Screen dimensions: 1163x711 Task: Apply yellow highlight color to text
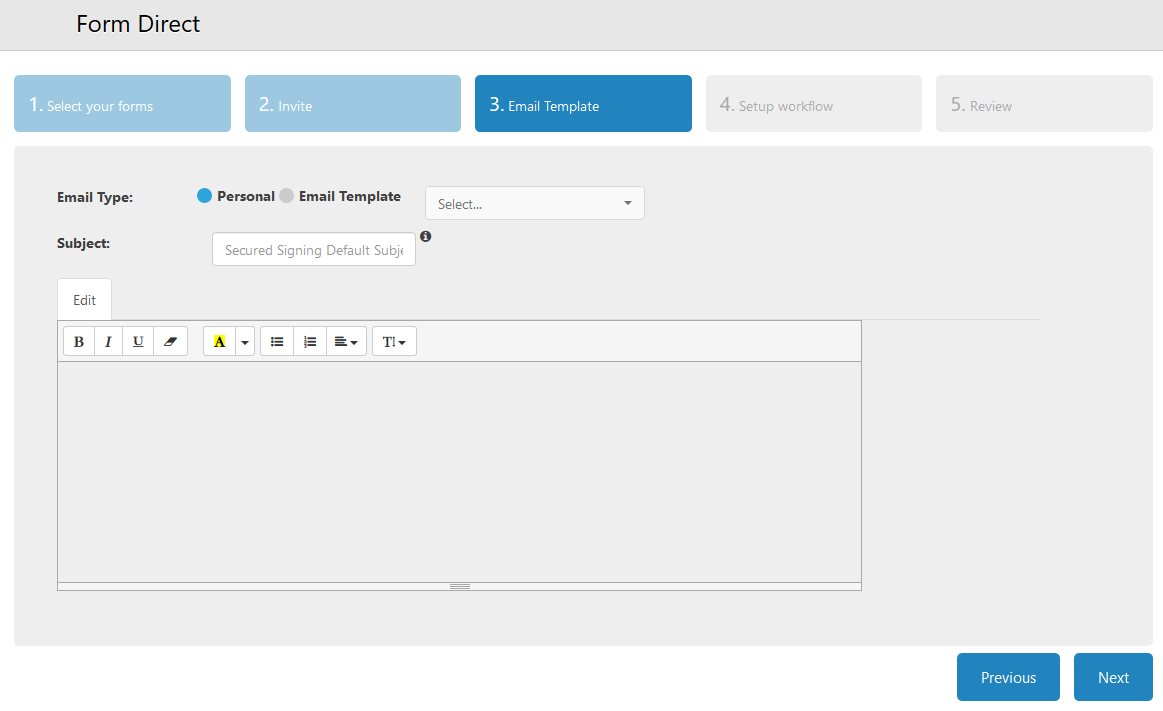tap(219, 342)
